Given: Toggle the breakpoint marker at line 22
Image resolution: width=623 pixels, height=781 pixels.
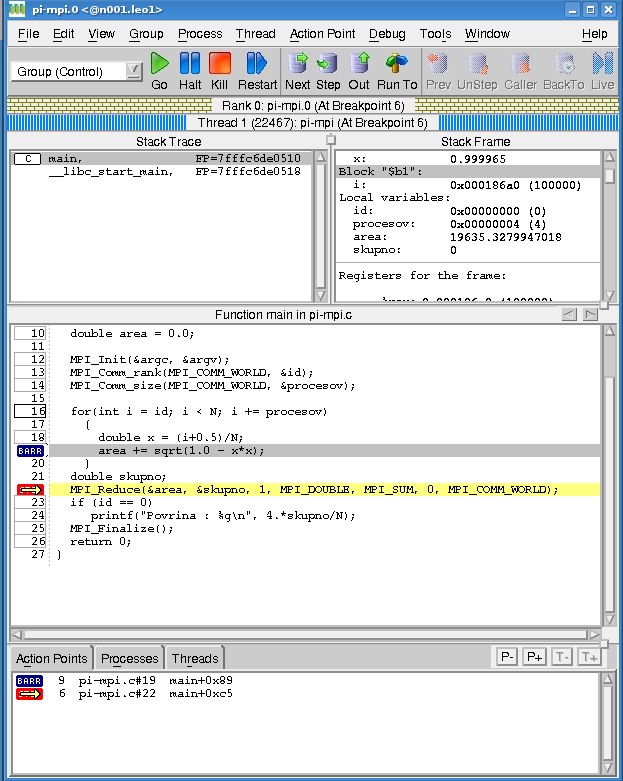Looking at the screenshot, I should click(x=31, y=490).
